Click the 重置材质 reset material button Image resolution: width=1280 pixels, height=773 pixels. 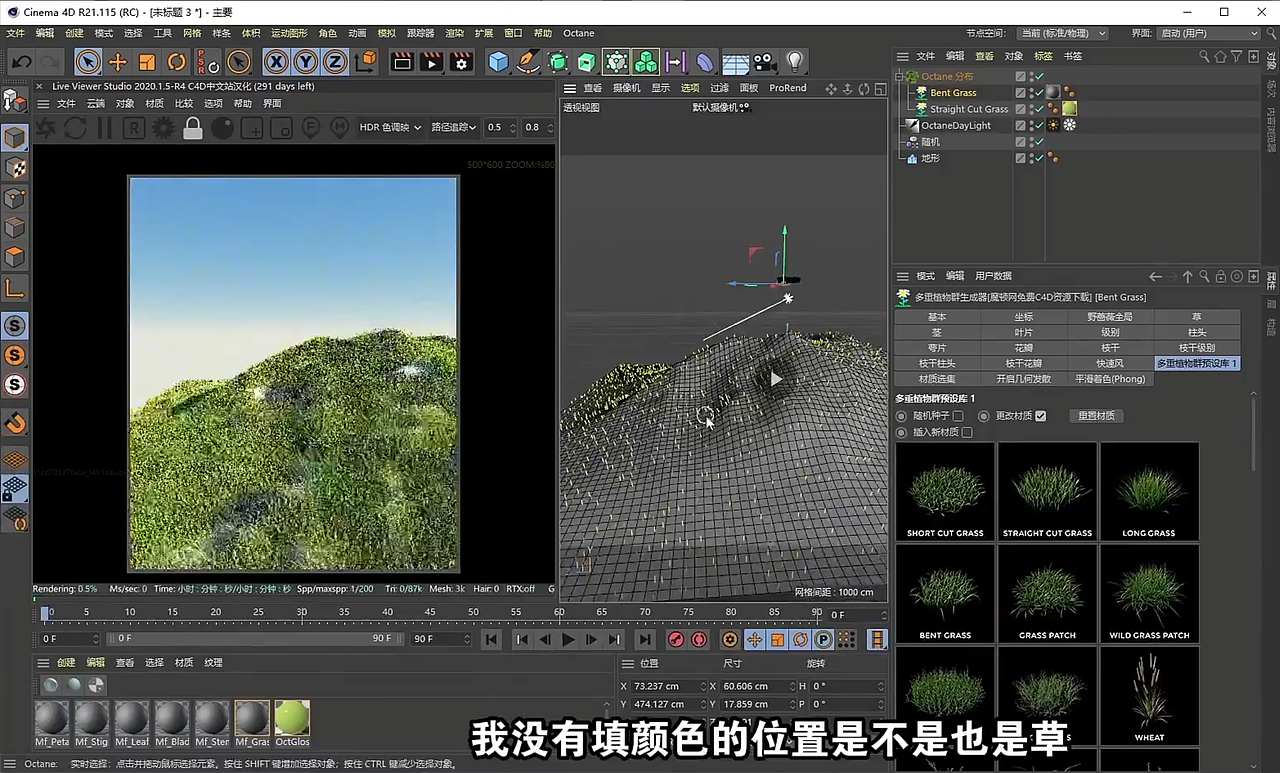point(1096,415)
